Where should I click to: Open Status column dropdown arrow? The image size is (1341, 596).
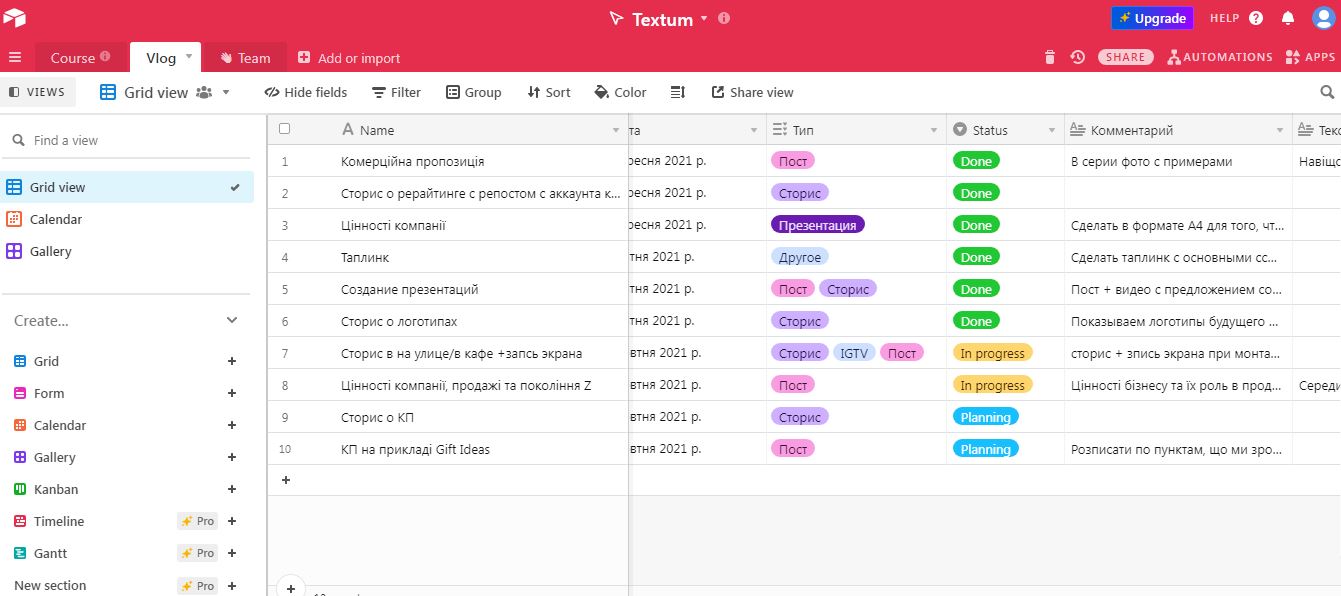(1052, 131)
